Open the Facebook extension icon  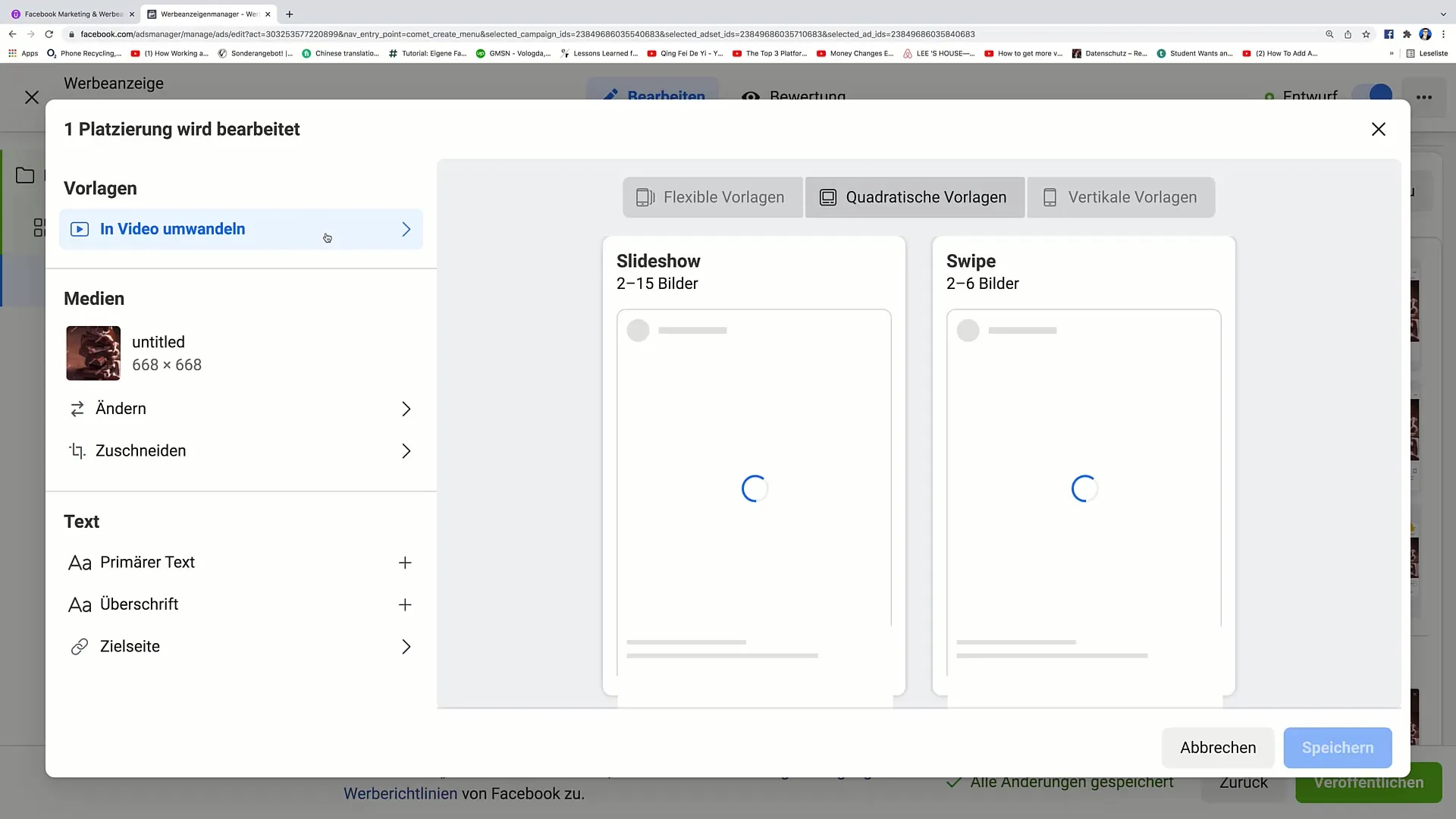pyautogui.click(x=1389, y=34)
